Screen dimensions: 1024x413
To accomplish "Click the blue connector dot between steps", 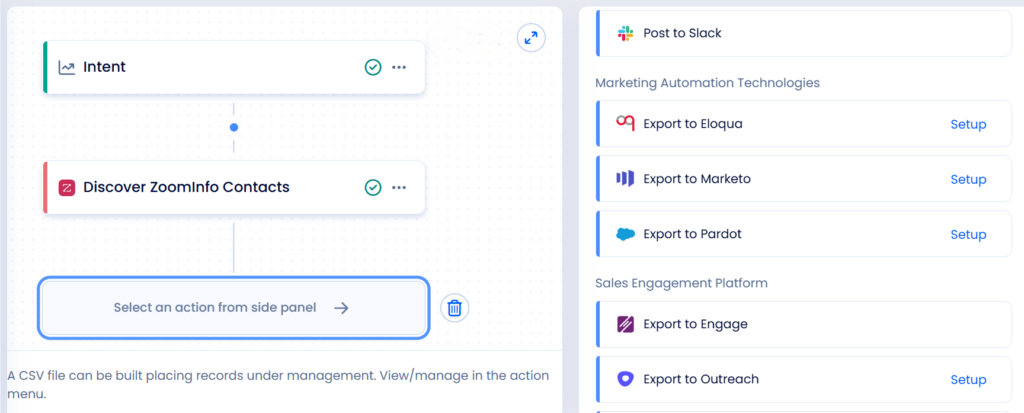I will coord(234,127).
